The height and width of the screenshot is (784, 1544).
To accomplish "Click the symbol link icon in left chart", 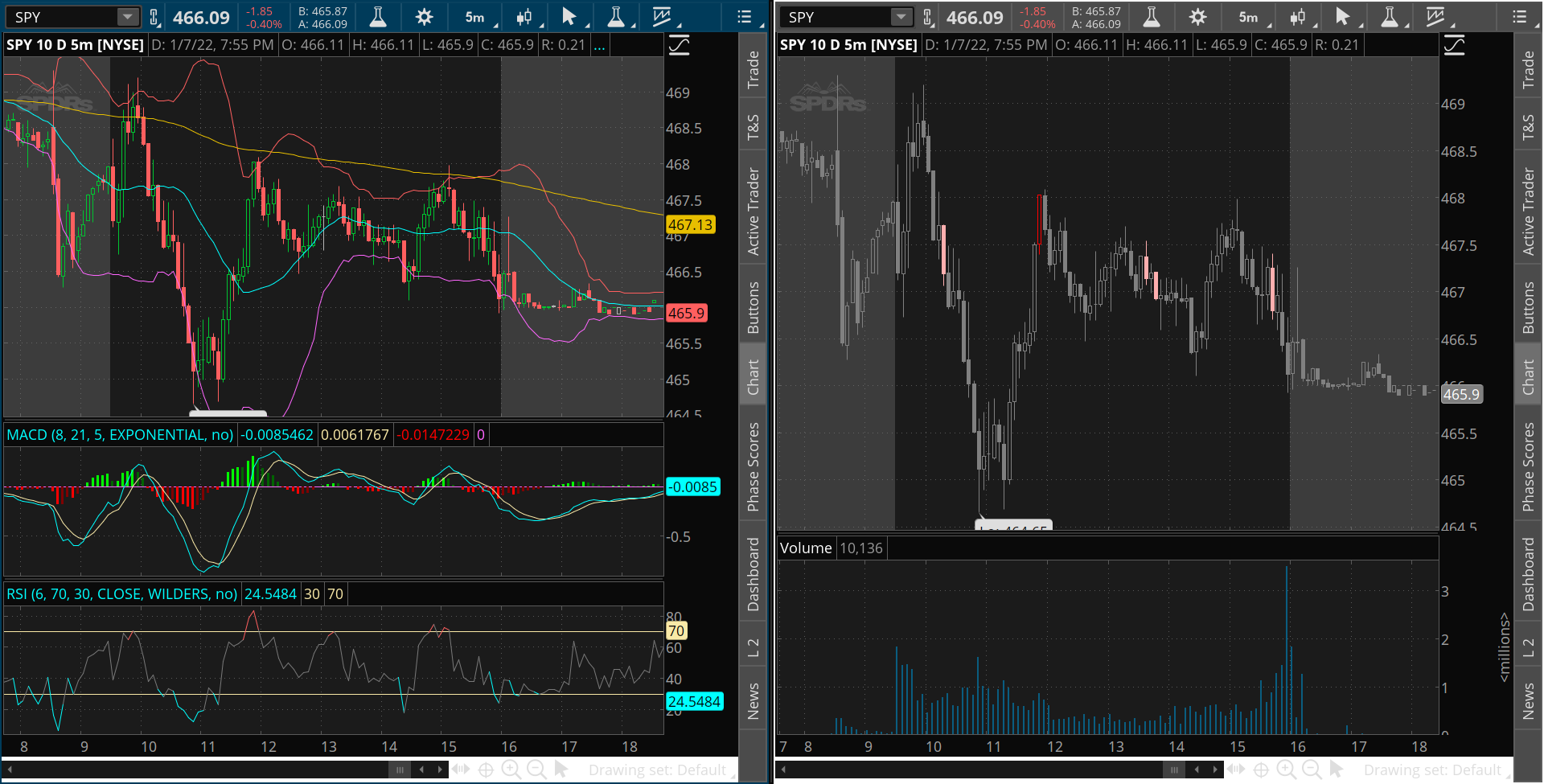I will 154,17.
